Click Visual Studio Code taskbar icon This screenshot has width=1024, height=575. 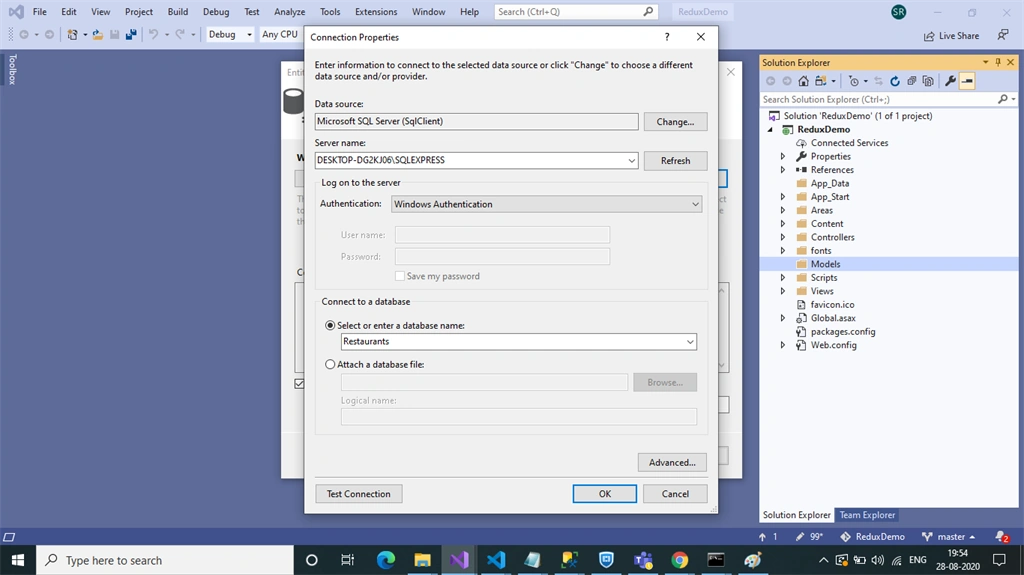point(496,560)
